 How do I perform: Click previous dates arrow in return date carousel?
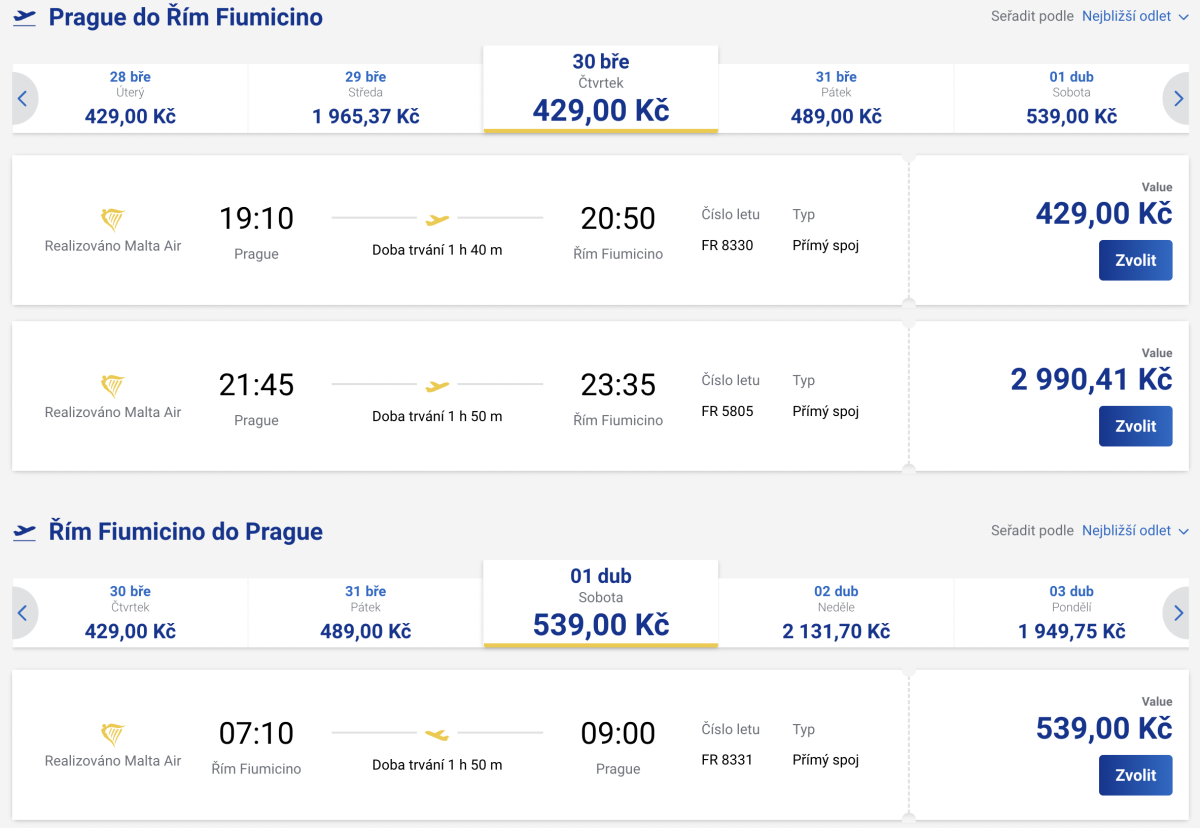click(23, 613)
